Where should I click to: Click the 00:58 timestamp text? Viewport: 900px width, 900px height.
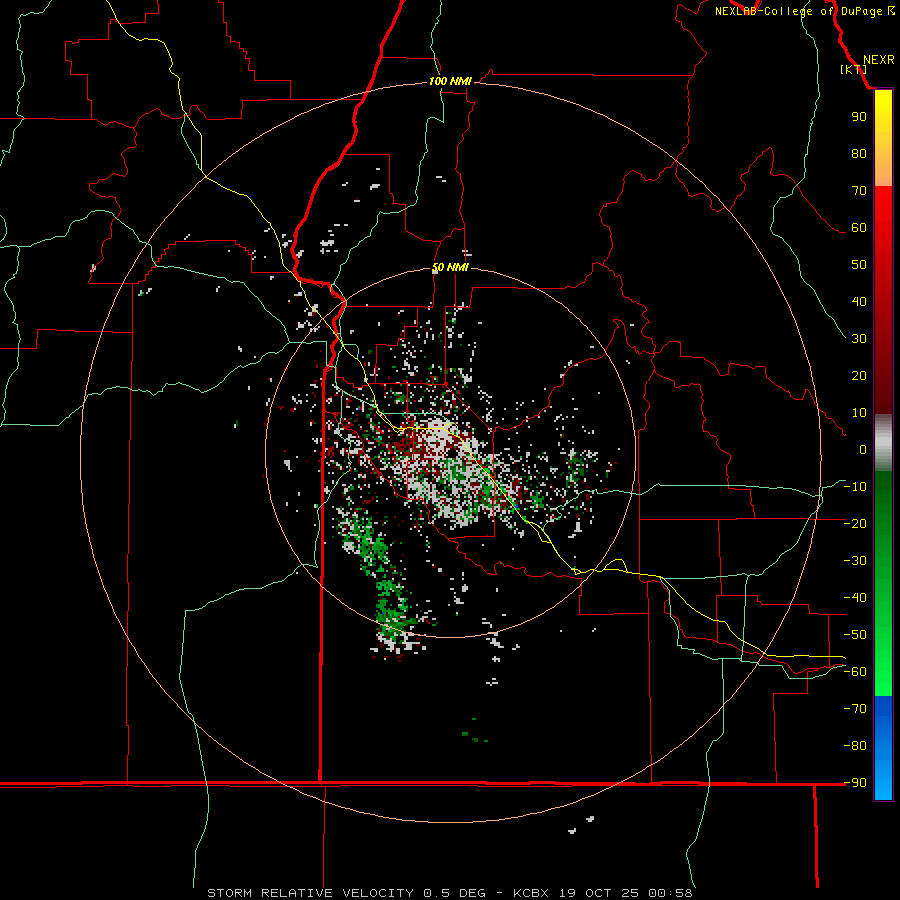click(x=670, y=893)
